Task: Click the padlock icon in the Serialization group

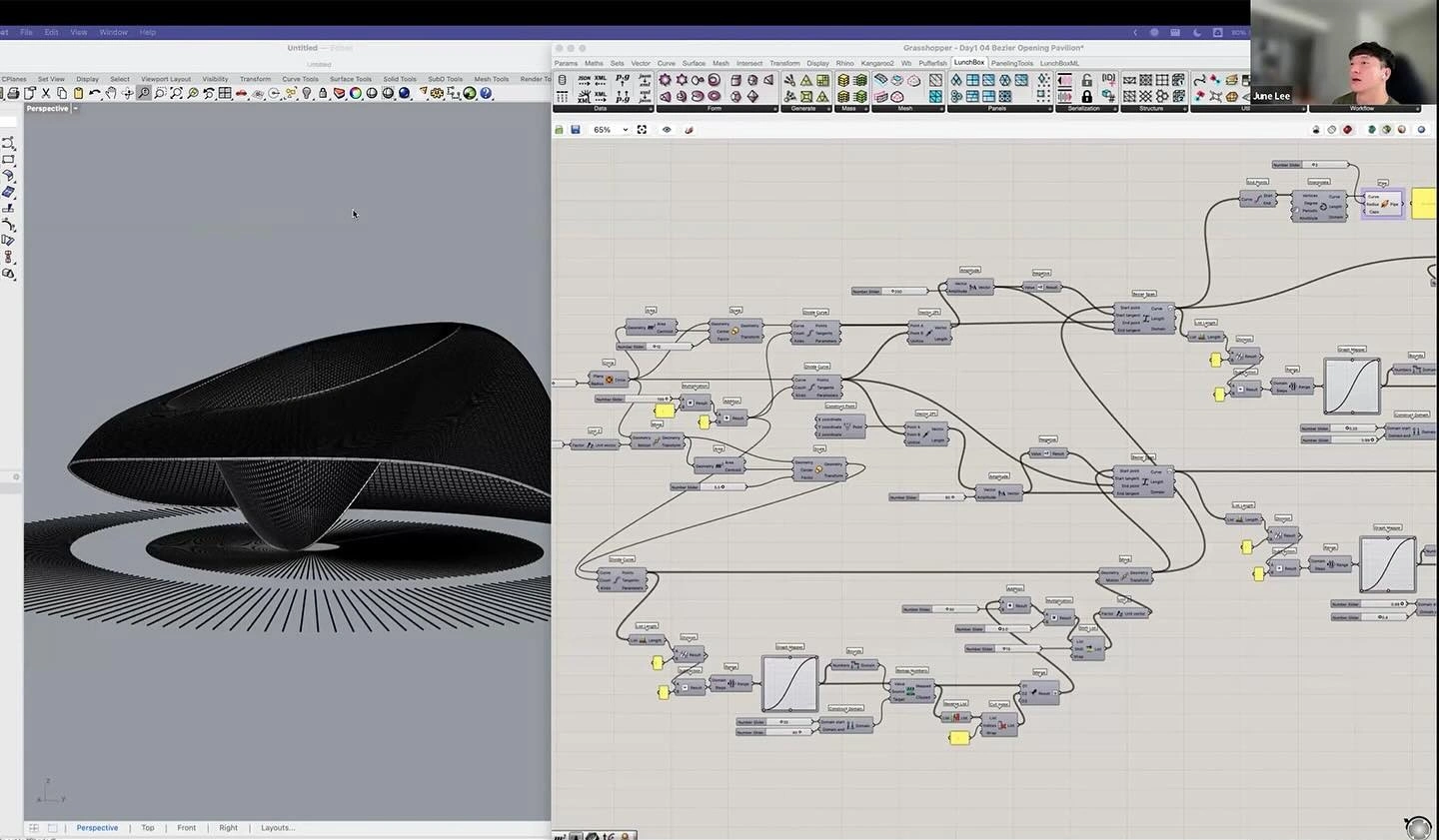Action: 1087,96
